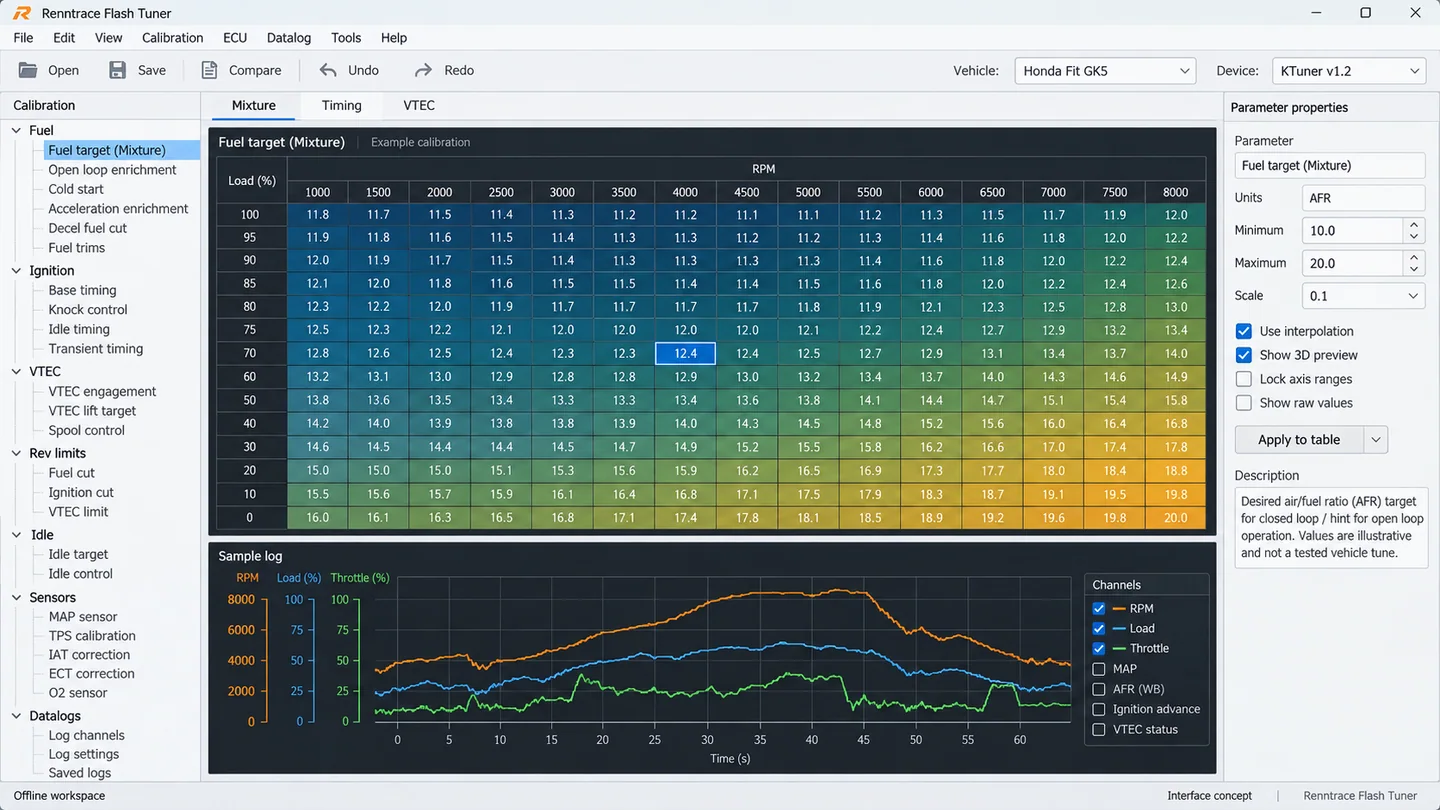Select the highlighted 12.4 cell at 4000 RPM

point(685,353)
